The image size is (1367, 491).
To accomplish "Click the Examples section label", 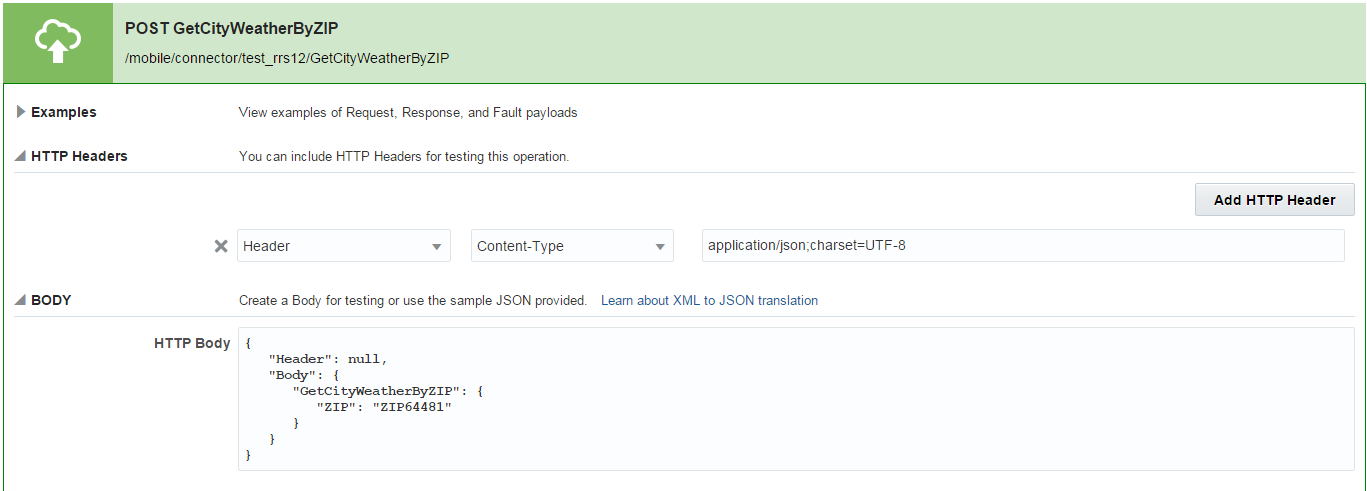I will click(x=64, y=112).
